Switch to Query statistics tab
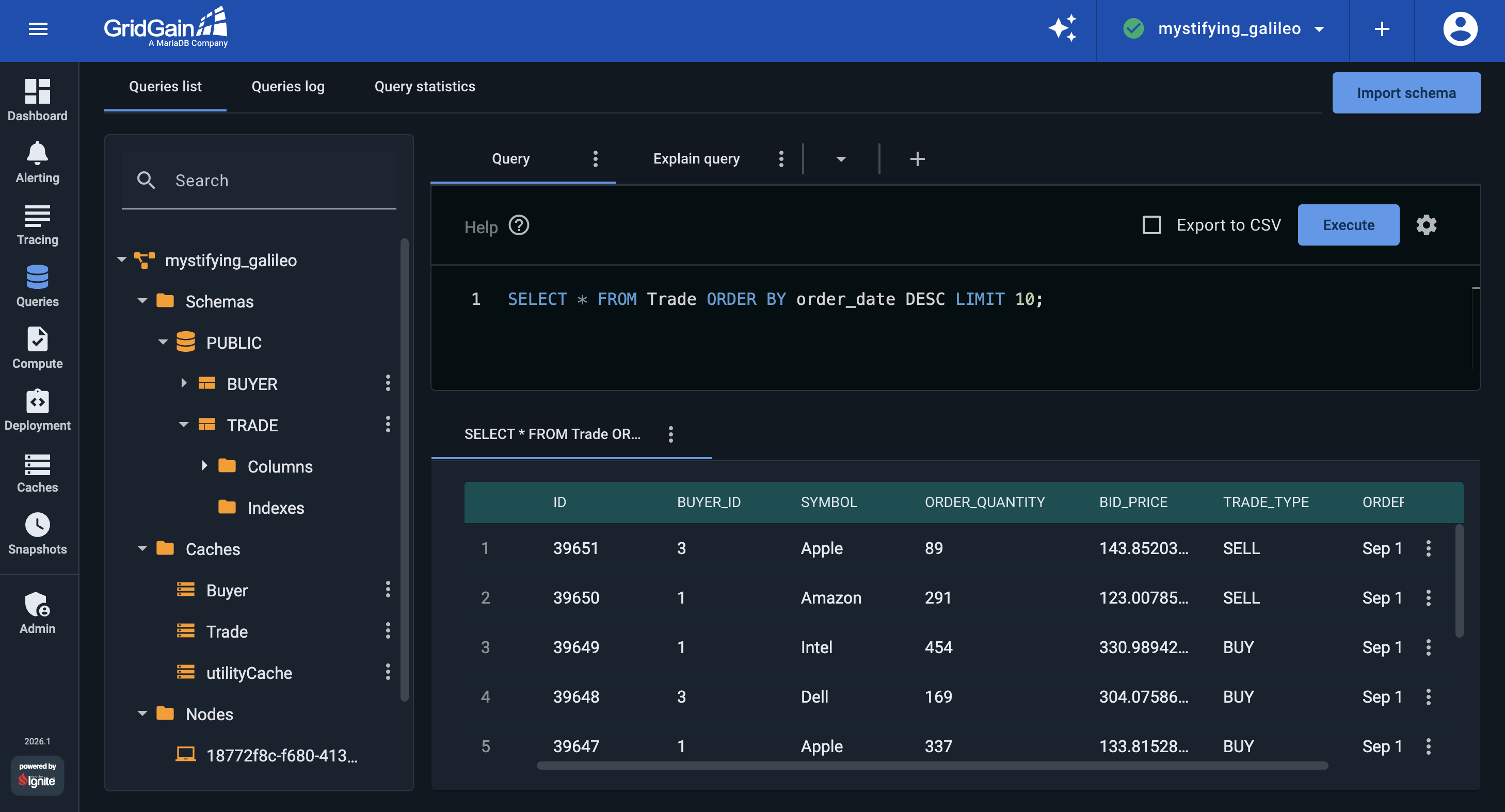 coord(425,87)
